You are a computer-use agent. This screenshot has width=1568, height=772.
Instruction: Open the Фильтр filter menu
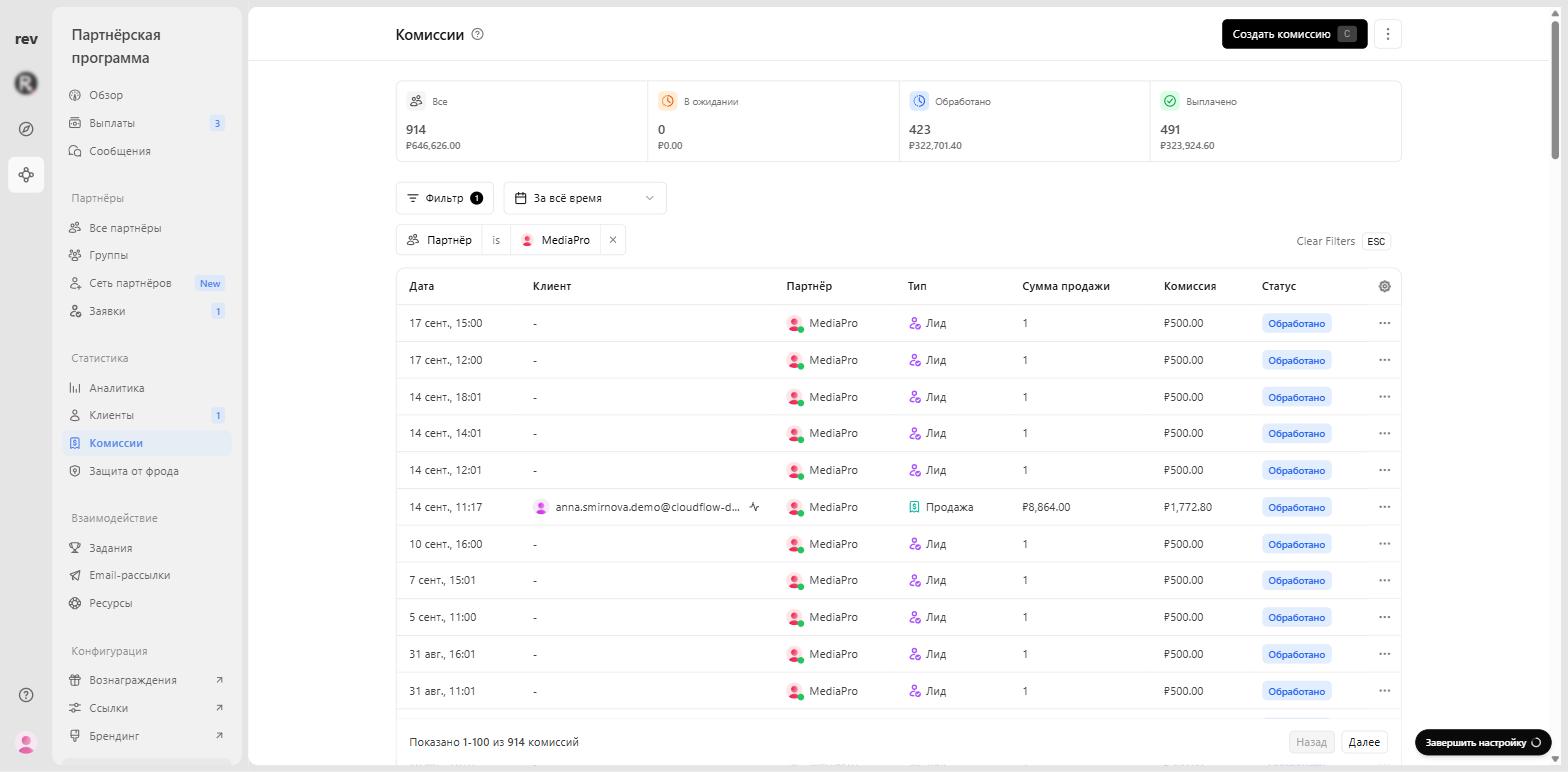click(x=445, y=198)
